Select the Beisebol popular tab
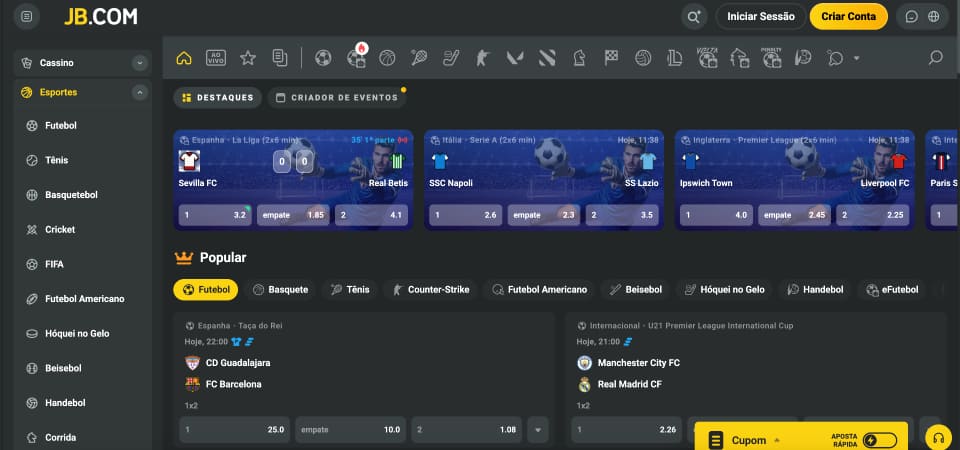The image size is (960, 450). point(636,290)
